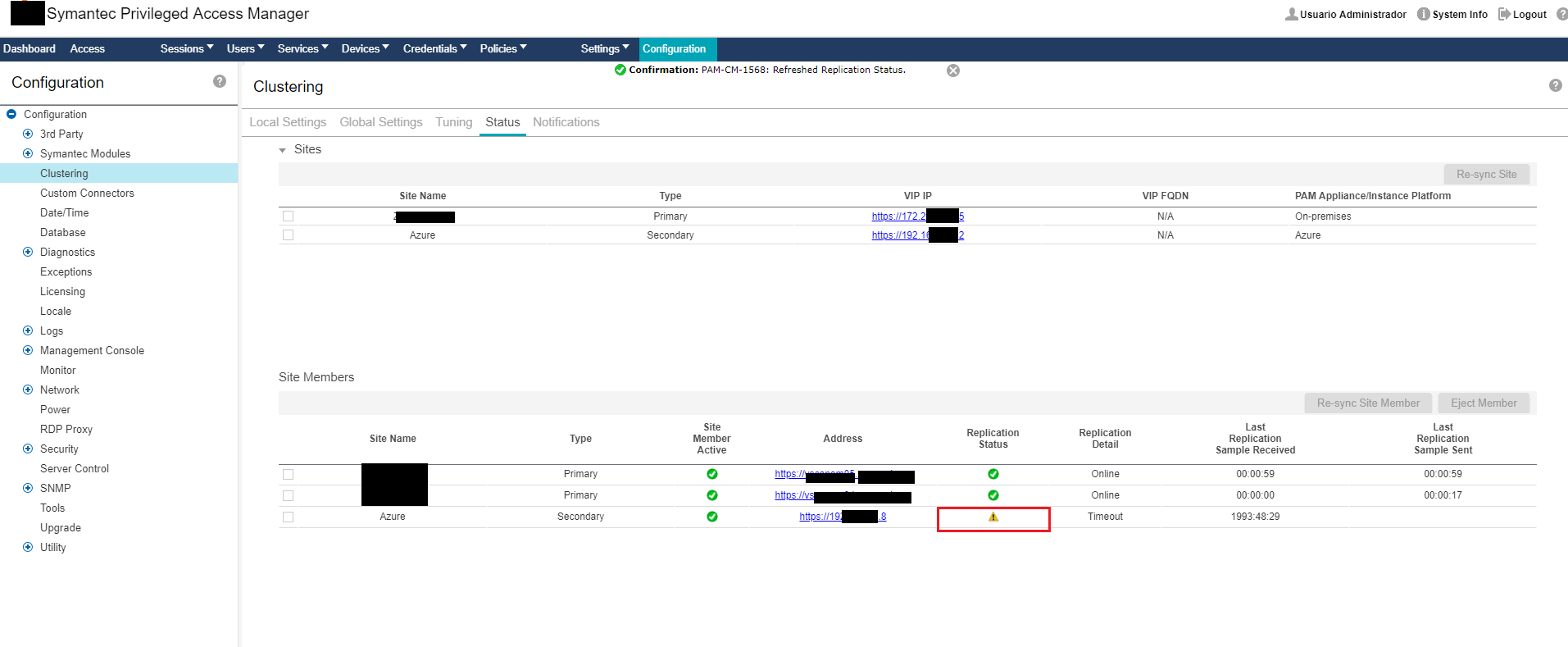Image resolution: width=1568 pixels, height=647 pixels.
Task: Open the Notifications tab
Action: pos(566,122)
